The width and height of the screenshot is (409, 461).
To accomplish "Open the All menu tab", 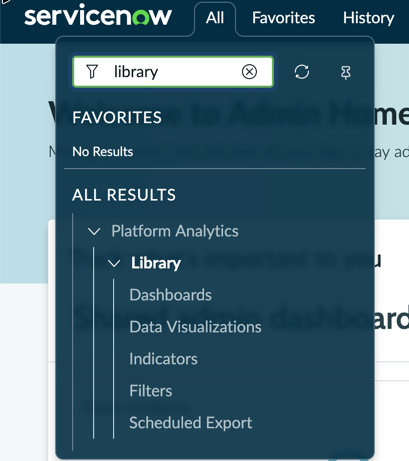I will point(215,18).
